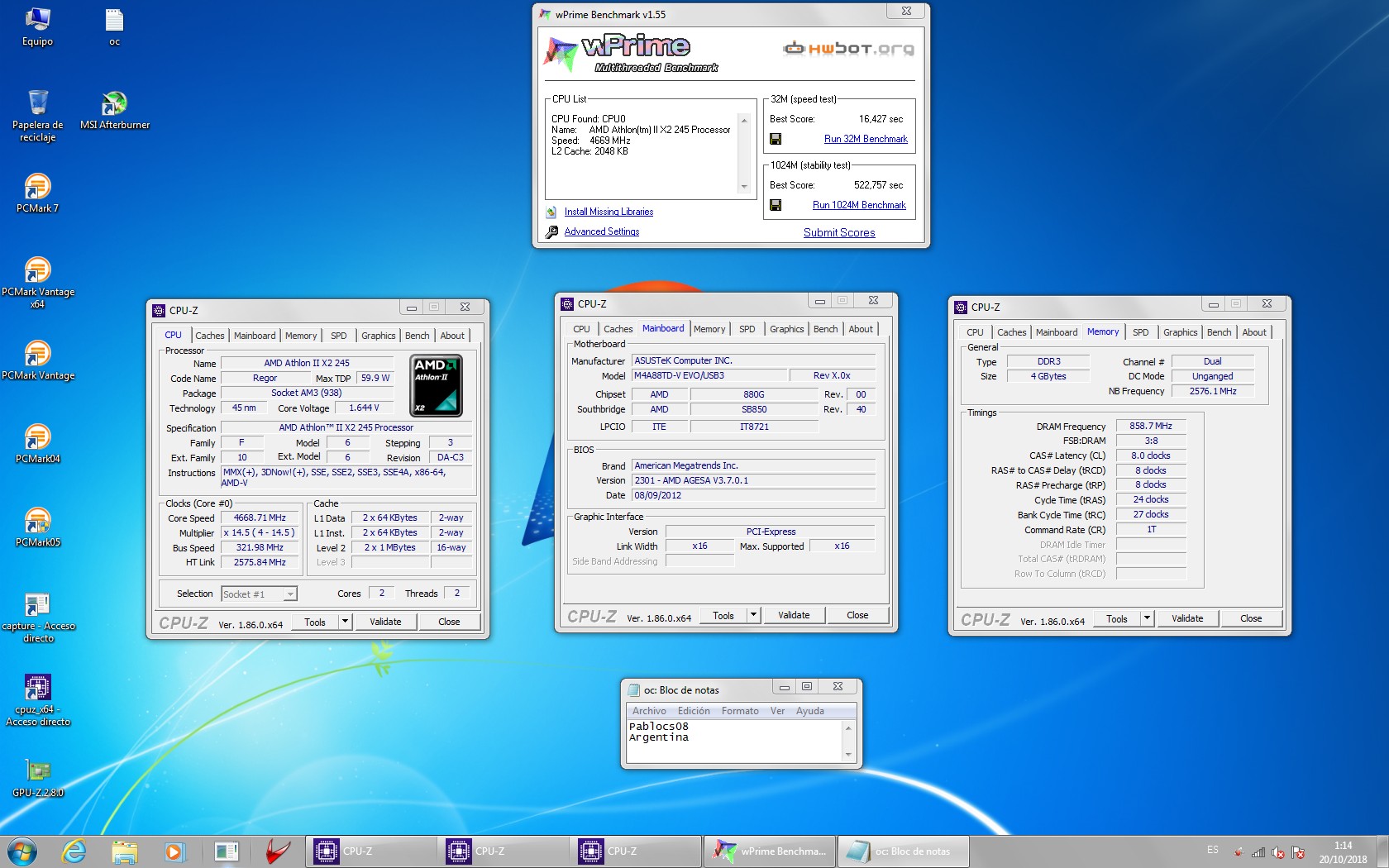Open Advanced Settings link in wPrime

[601, 231]
